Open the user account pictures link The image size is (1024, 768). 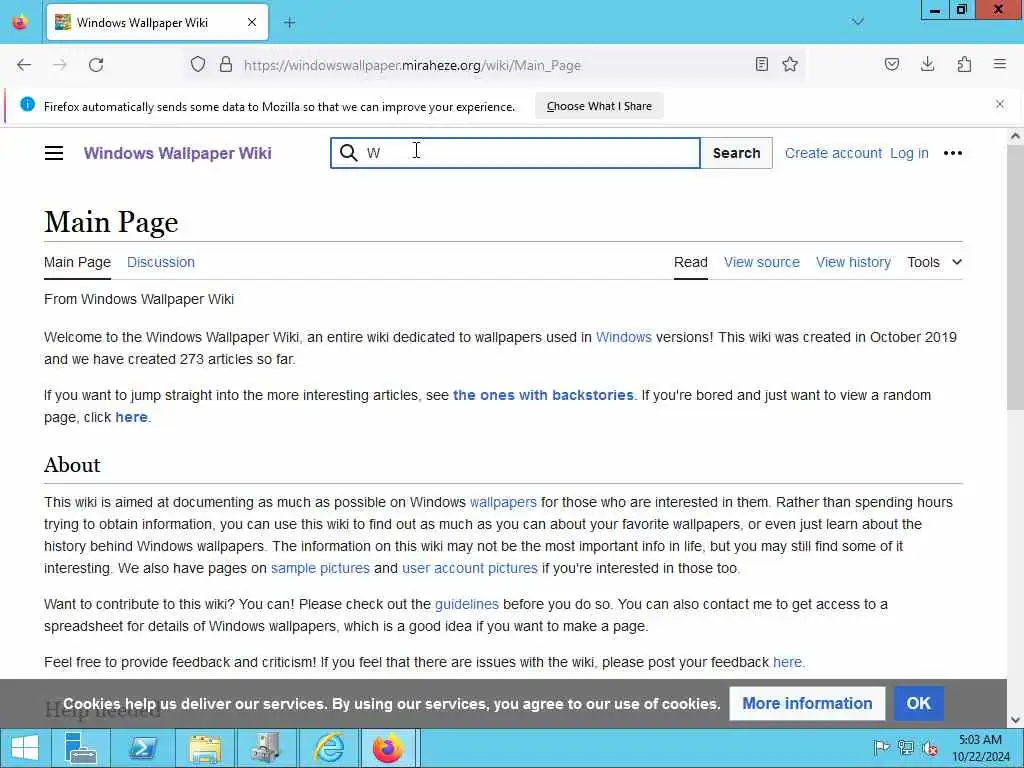[x=470, y=568]
